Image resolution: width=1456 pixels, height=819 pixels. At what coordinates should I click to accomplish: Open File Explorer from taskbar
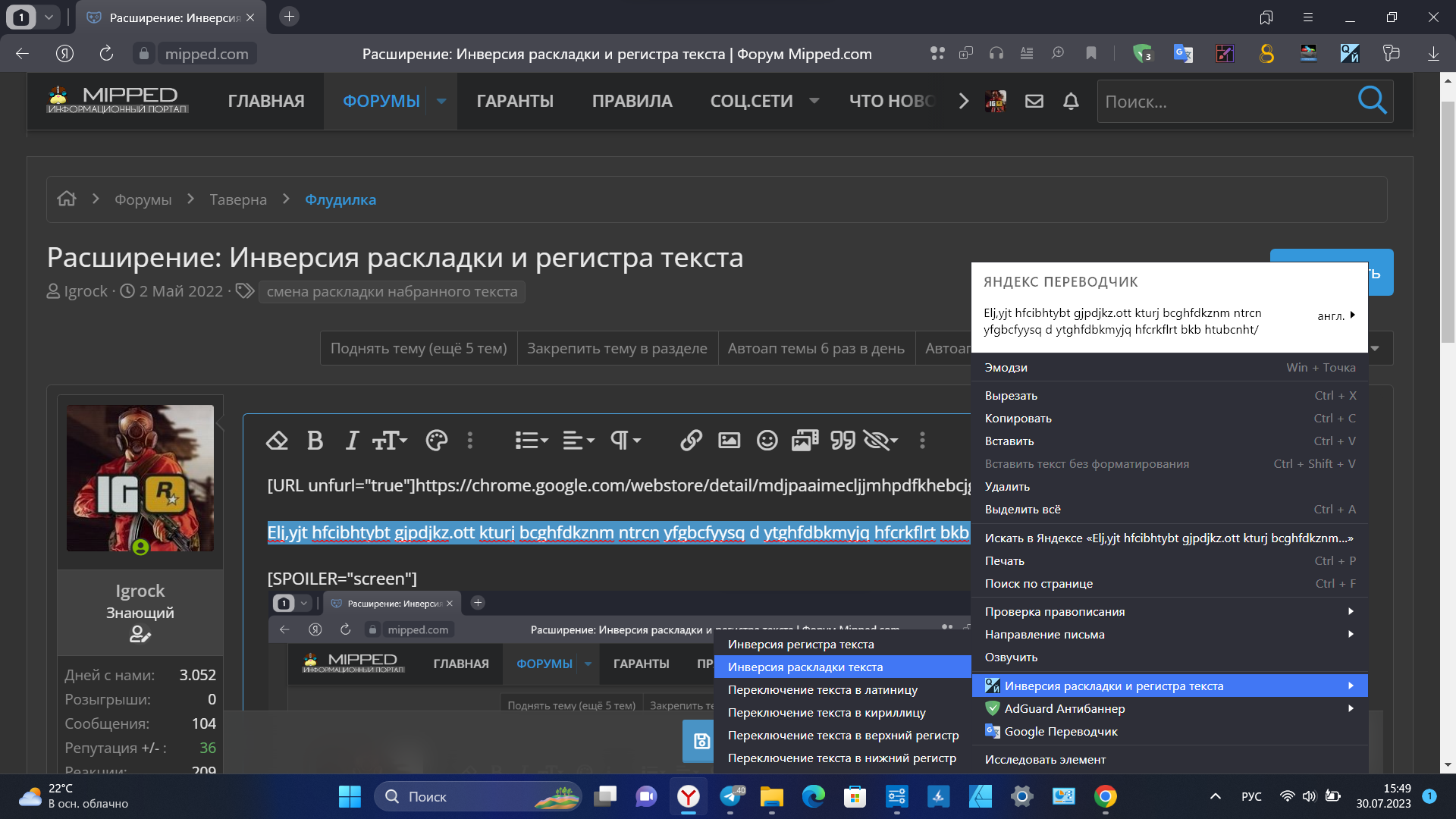coord(772,796)
